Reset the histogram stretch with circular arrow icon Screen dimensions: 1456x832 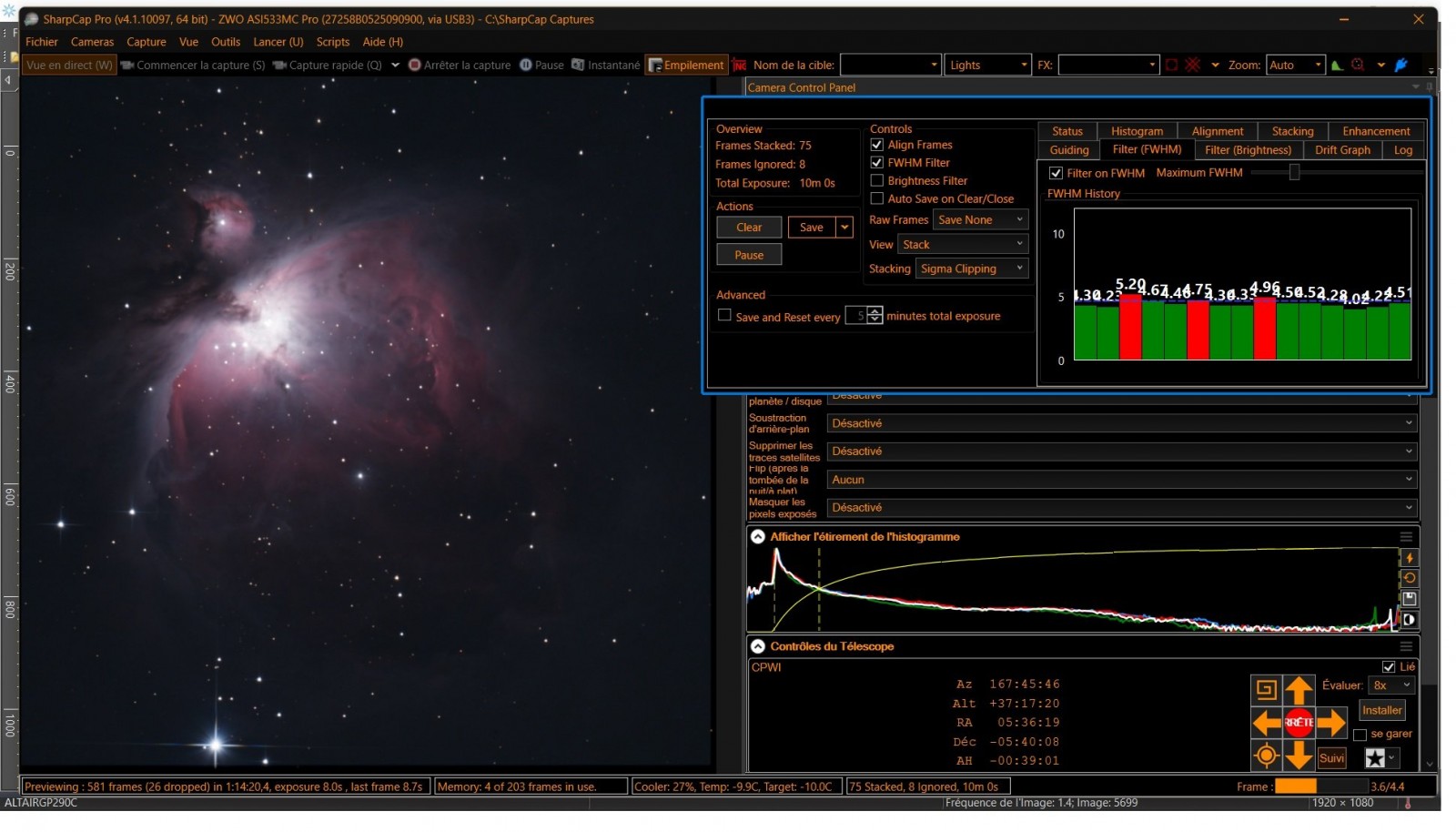1410,578
